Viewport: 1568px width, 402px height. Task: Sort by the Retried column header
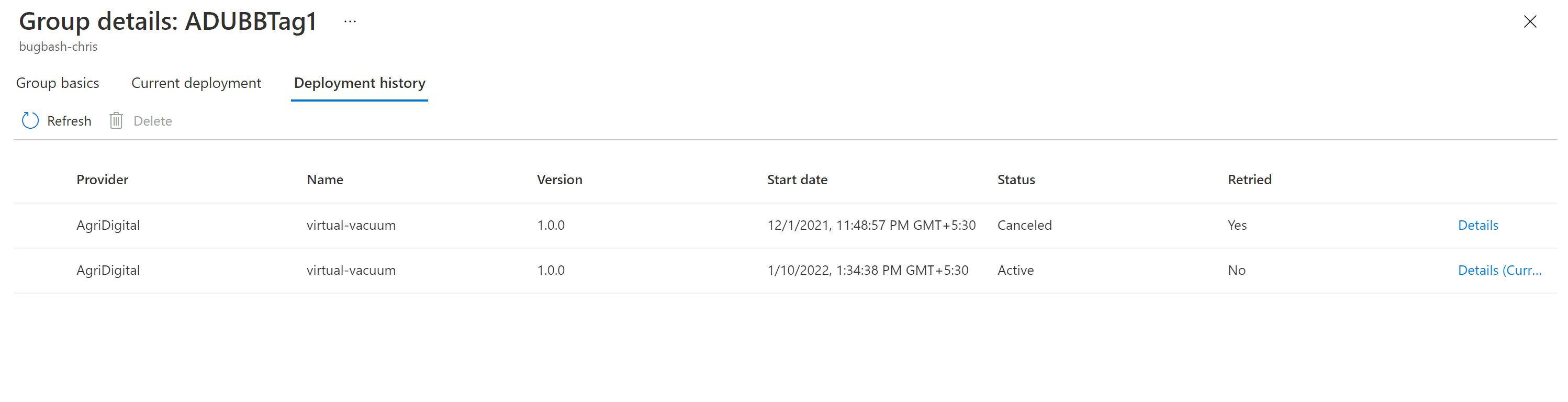(x=1250, y=180)
